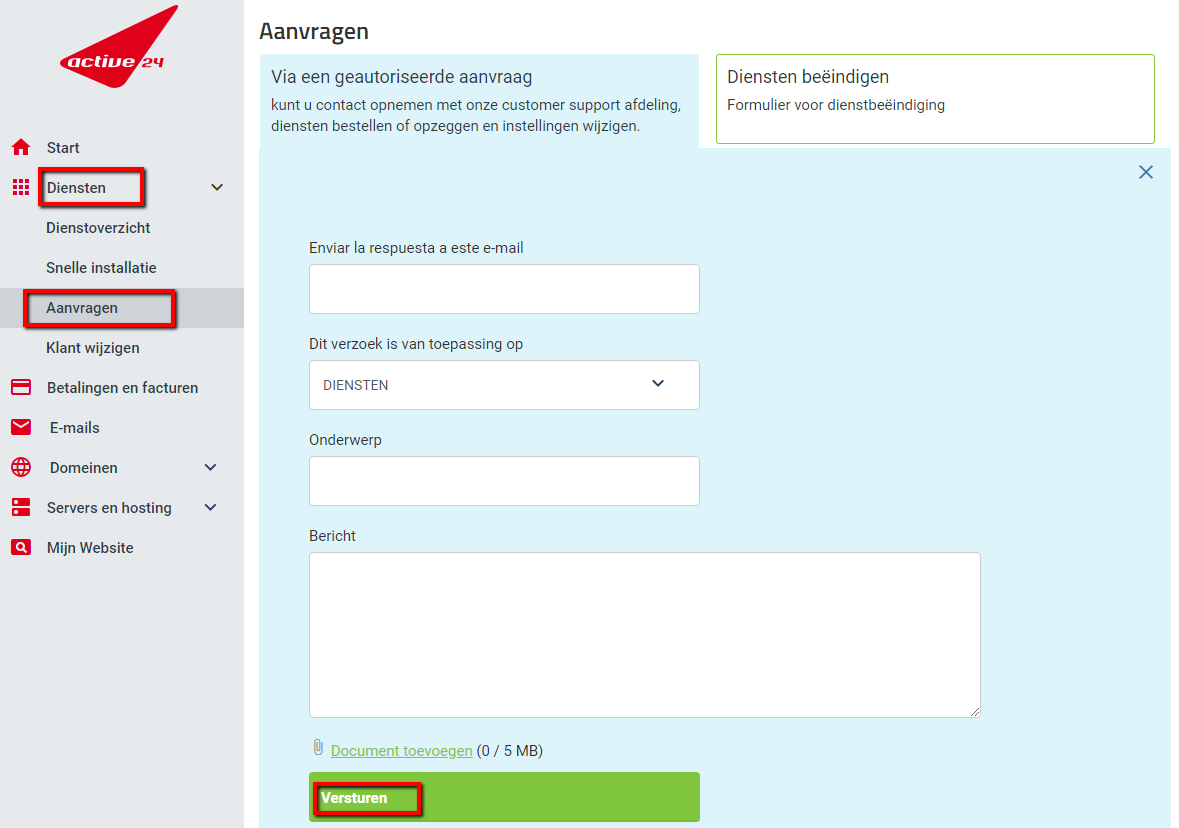
Task: Click the Active24 logo
Action: coord(119,47)
